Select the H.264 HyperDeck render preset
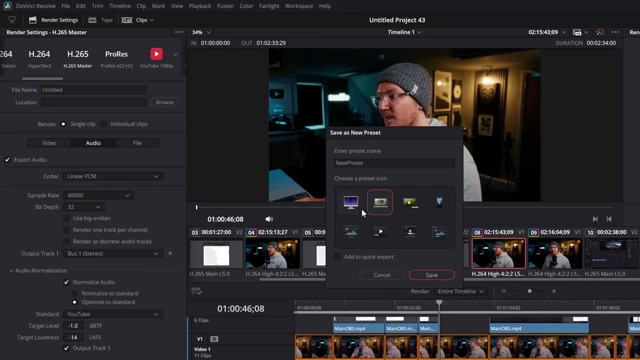This screenshot has height=360, width=640. (39, 58)
